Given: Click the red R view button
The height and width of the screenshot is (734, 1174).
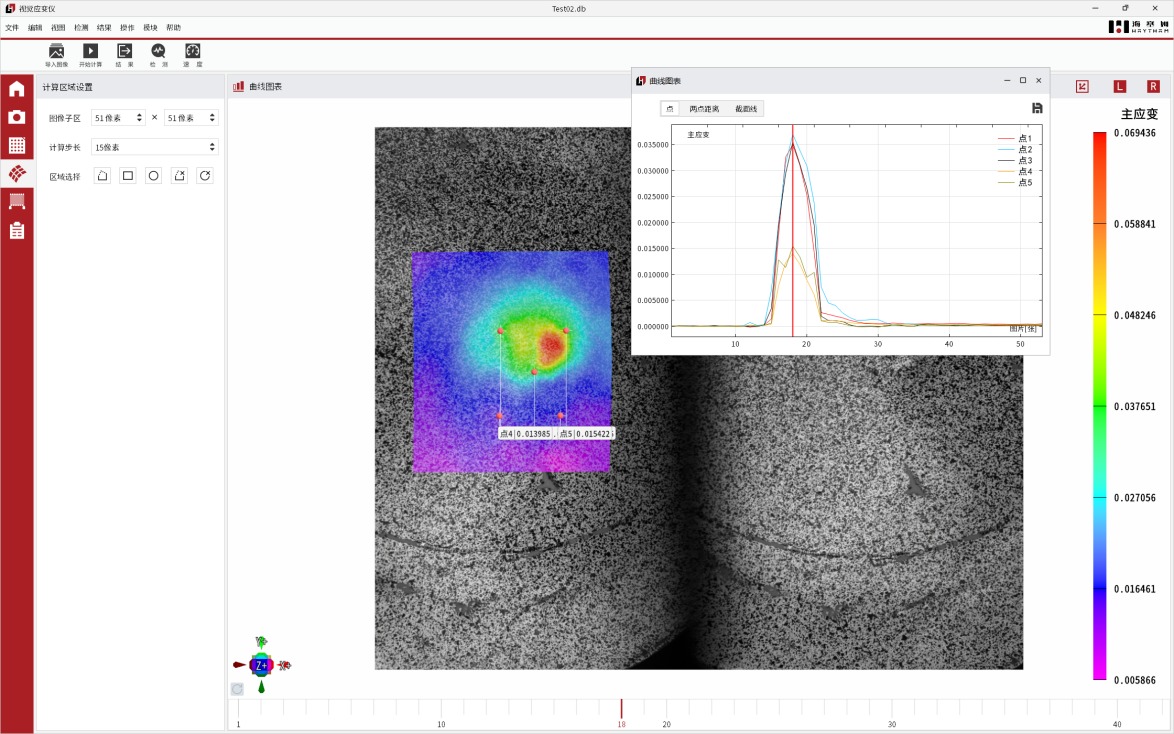Looking at the screenshot, I should (x=1153, y=87).
